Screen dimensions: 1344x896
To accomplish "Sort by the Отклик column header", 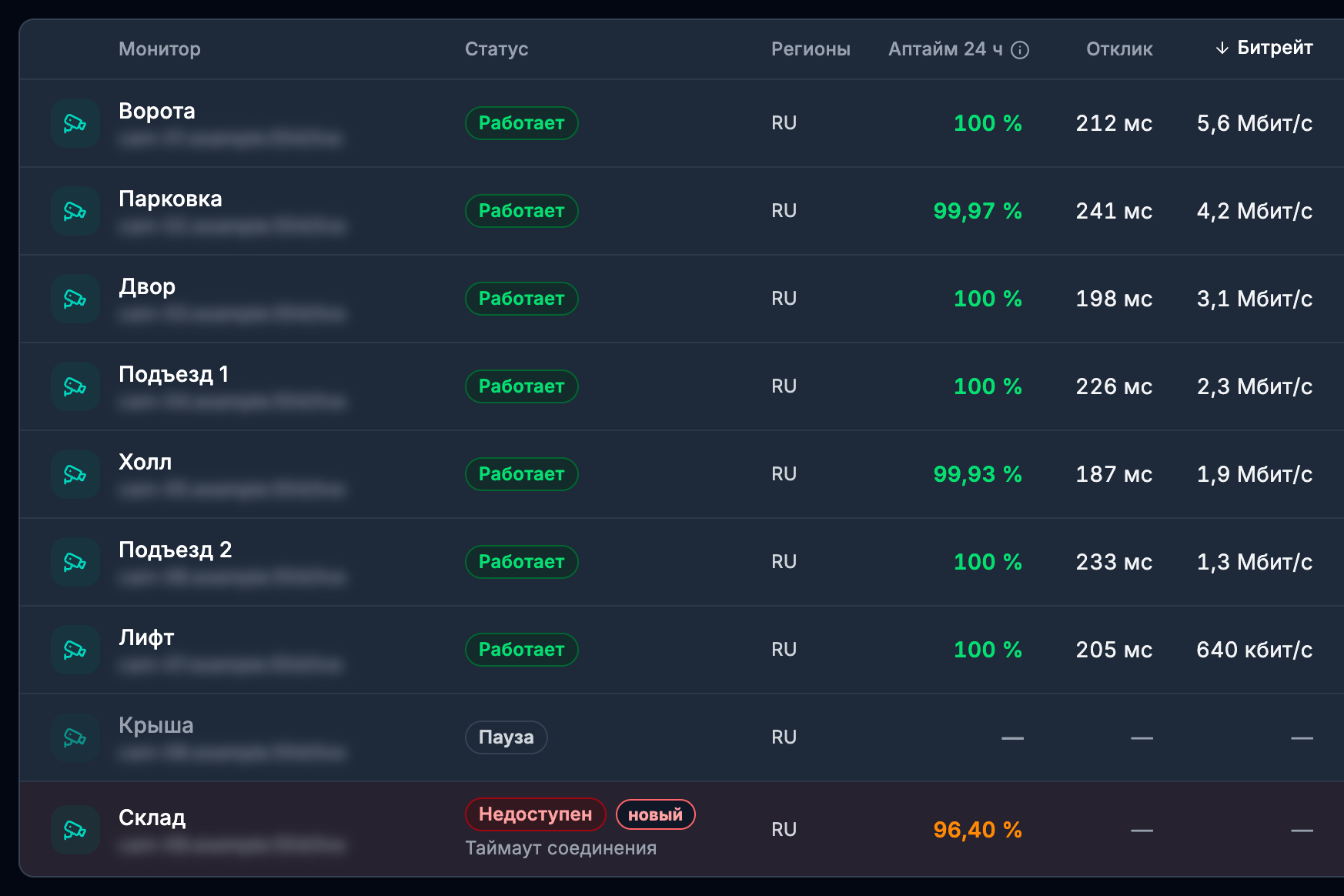I will click(x=1119, y=49).
